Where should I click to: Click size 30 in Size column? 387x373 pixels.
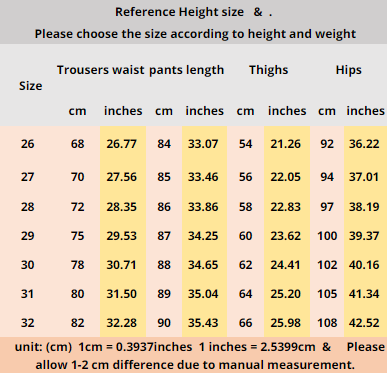click(27, 265)
